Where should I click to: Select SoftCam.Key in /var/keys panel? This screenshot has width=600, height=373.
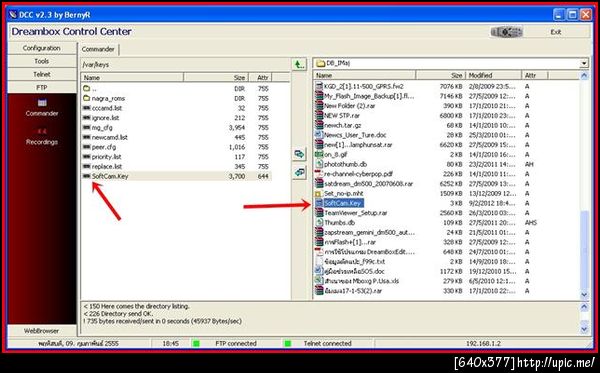pos(110,176)
